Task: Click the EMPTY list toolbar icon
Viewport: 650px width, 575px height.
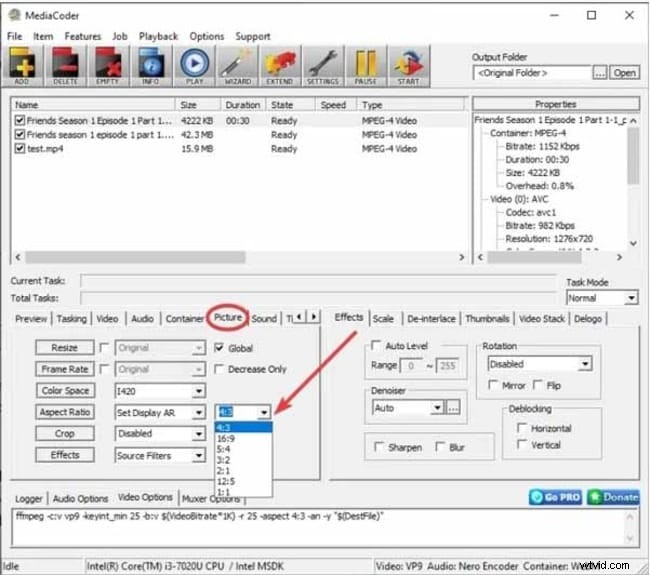Action: pyautogui.click(x=108, y=66)
